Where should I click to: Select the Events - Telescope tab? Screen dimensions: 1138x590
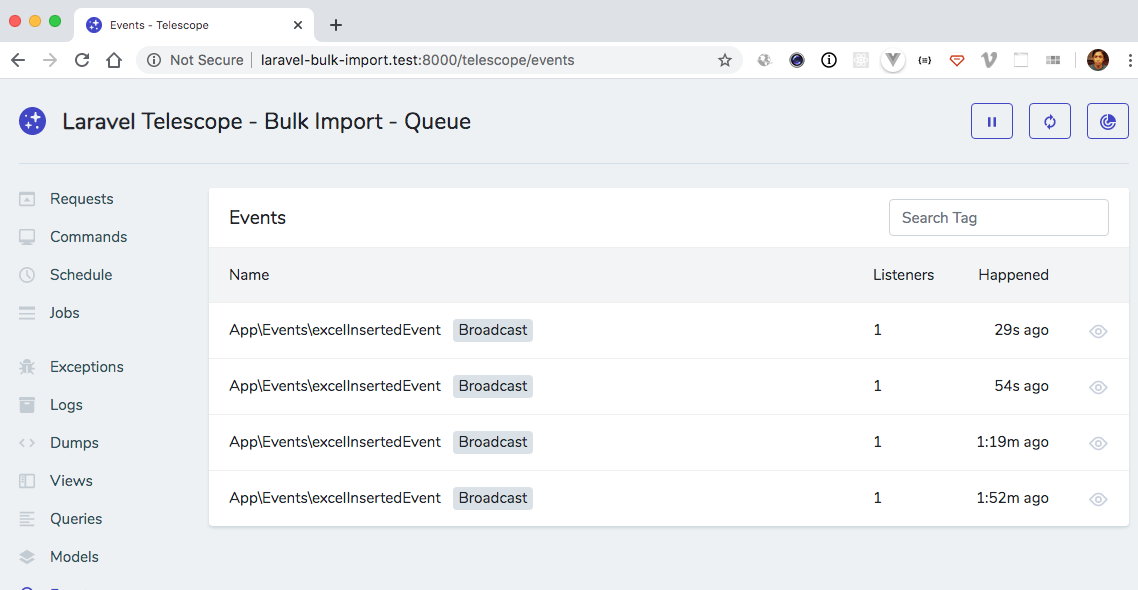(x=194, y=25)
